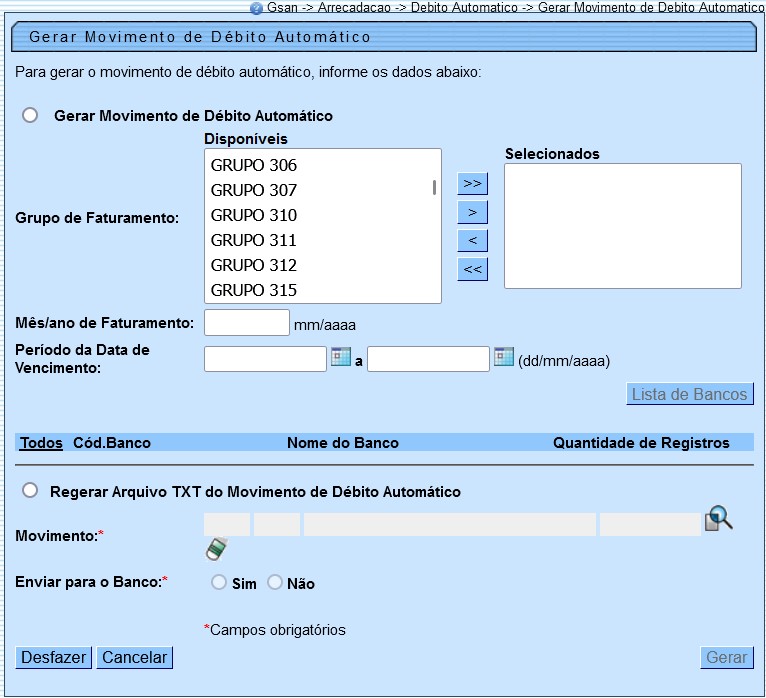
Task: Choose Sim for Enviar para o Banco
Action: tap(219, 582)
